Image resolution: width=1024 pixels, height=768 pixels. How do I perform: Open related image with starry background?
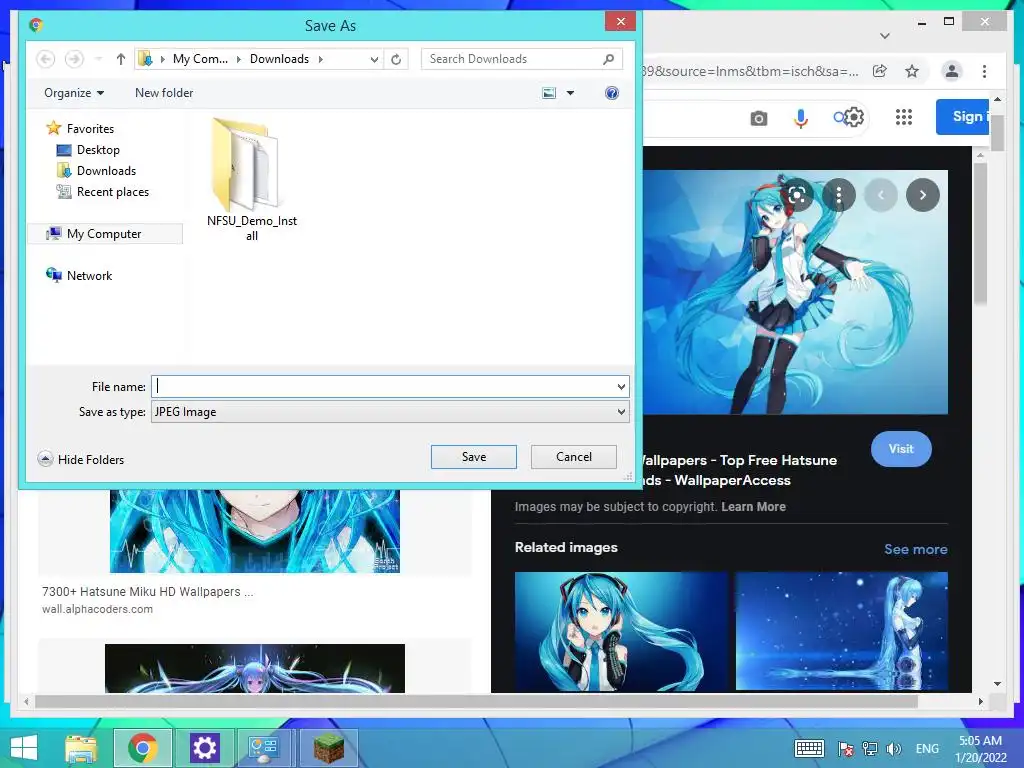(842, 632)
